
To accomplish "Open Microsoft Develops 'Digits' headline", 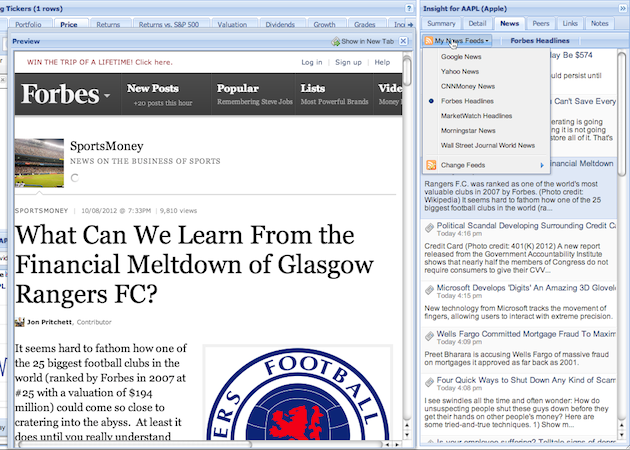I will click(x=526, y=288).
